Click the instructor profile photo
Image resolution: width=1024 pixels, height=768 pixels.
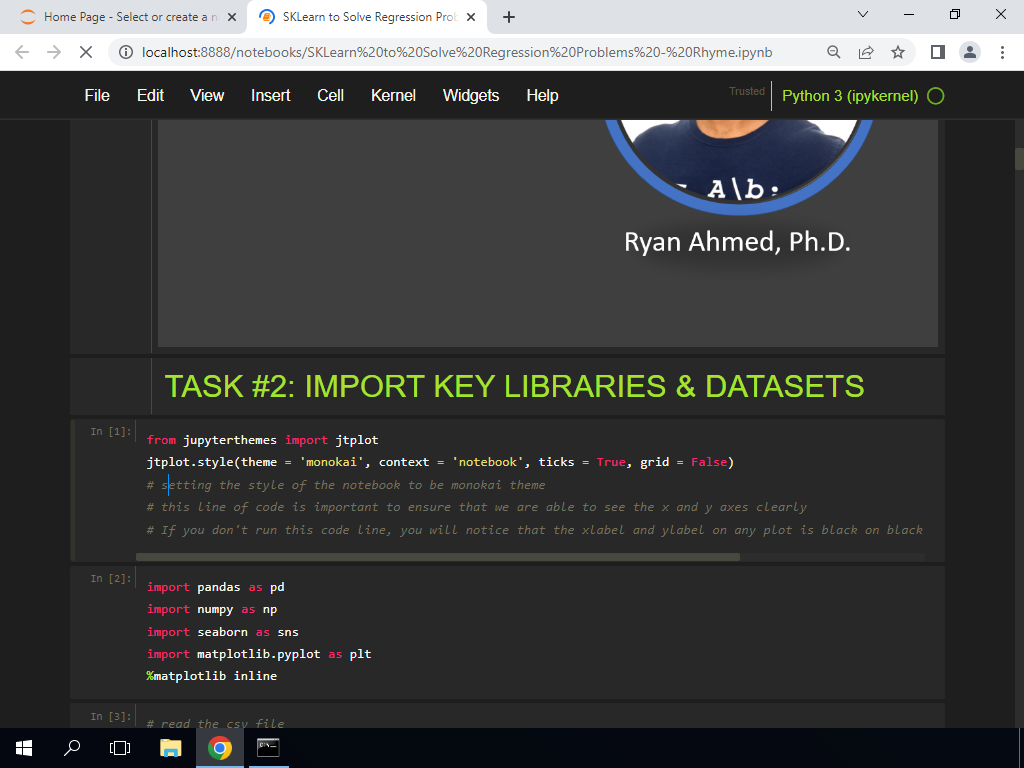pyautogui.click(x=739, y=167)
